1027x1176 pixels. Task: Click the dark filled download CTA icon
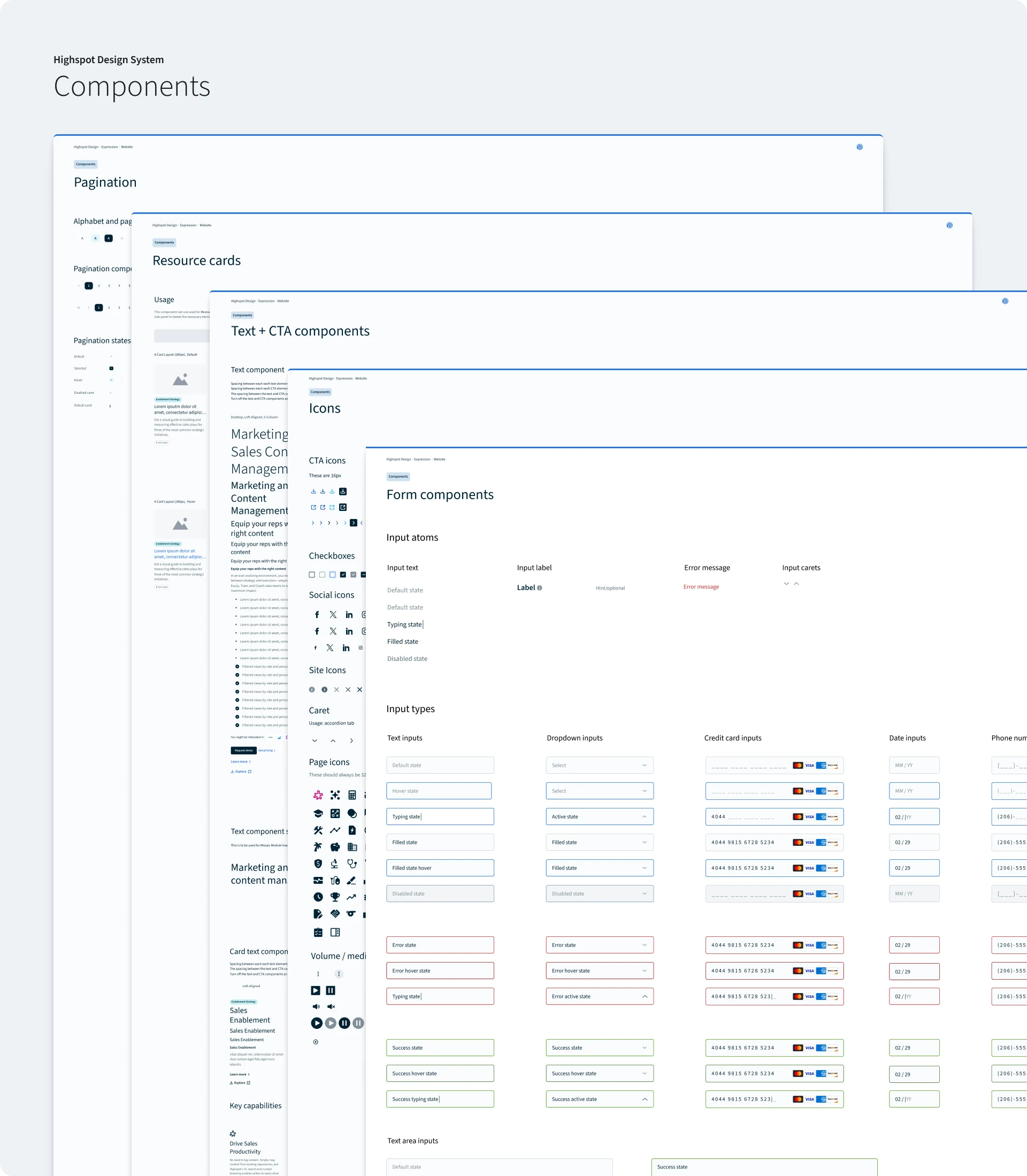(x=343, y=491)
